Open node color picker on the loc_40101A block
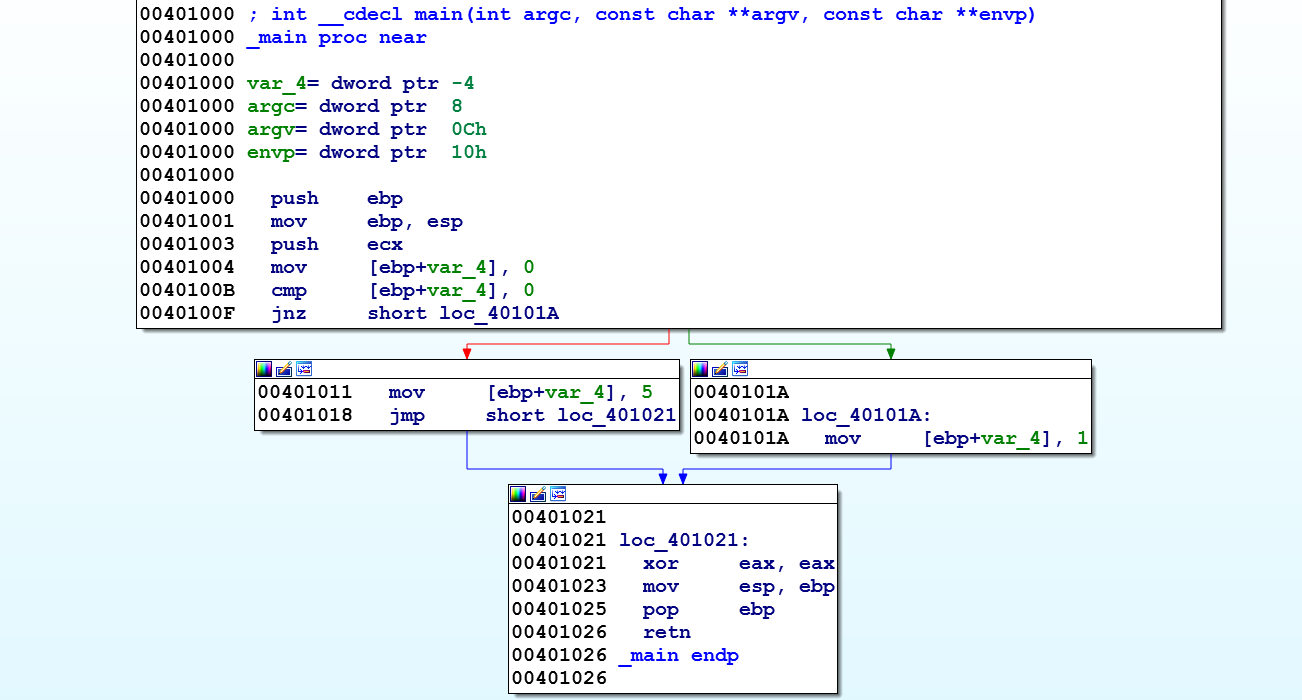 (700, 368)
